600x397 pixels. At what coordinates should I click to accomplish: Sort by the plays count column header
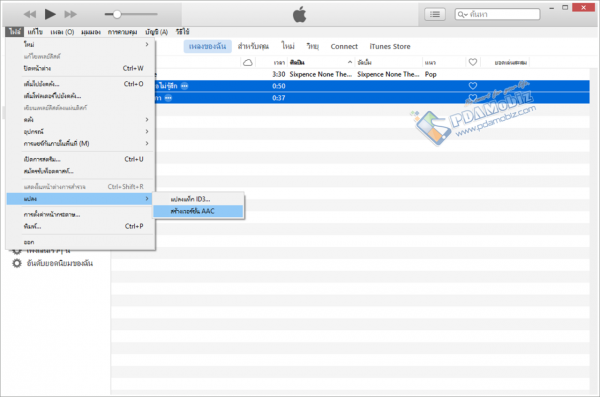[x=510, y=62]
